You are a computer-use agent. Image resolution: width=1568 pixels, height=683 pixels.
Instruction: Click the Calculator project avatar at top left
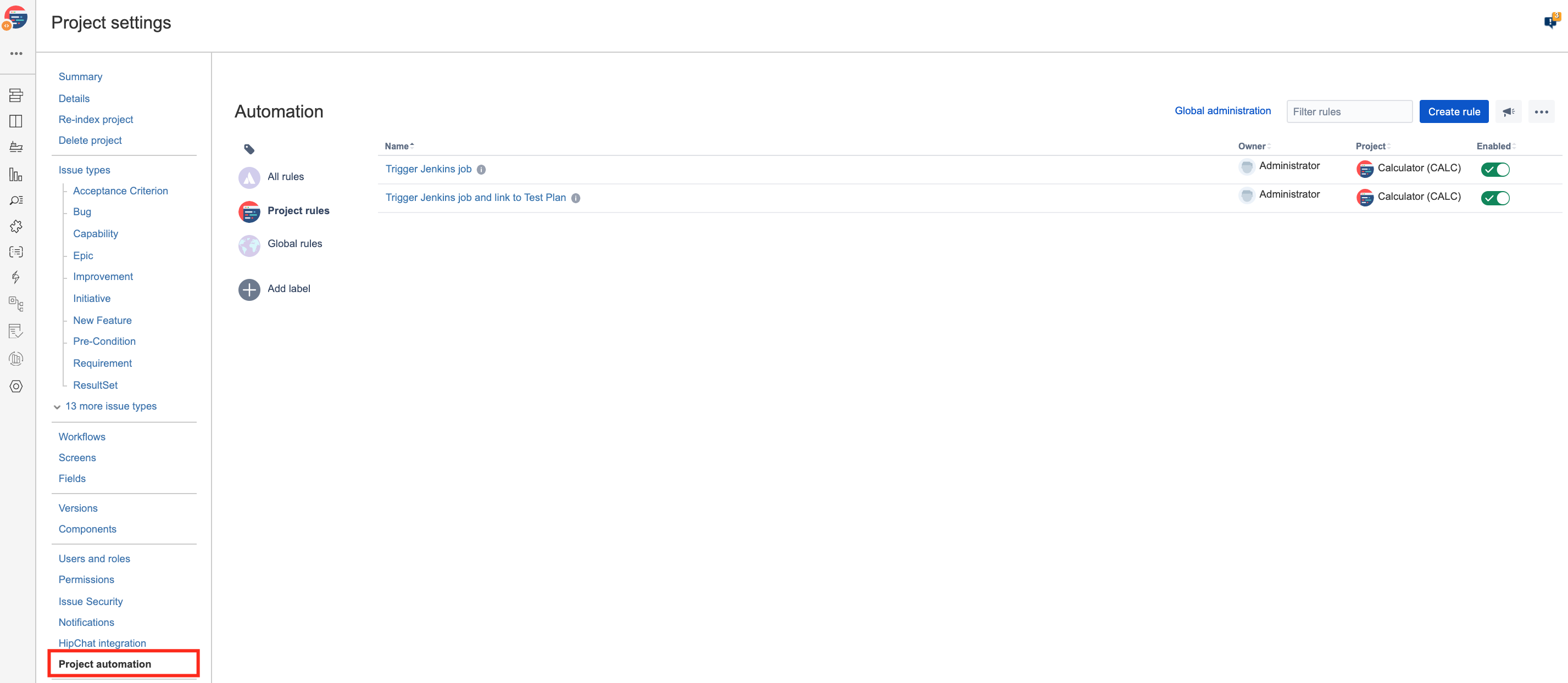click(16, 18)
